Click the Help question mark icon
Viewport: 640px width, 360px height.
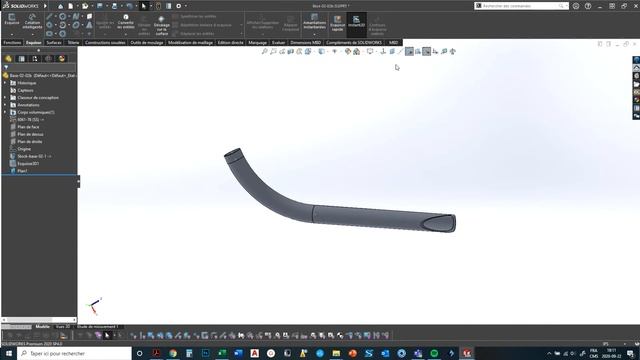point(588,6)
